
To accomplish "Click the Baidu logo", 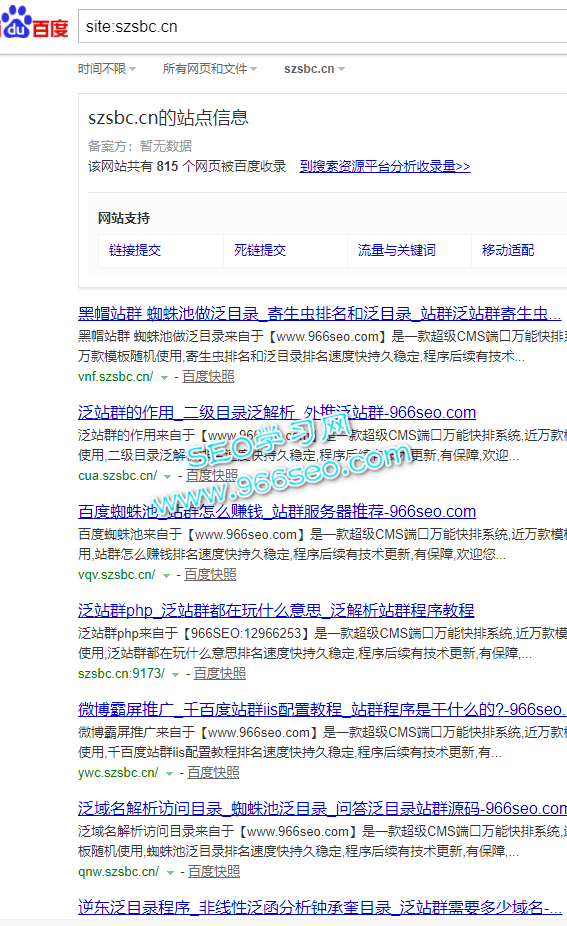I will (34, 23).
